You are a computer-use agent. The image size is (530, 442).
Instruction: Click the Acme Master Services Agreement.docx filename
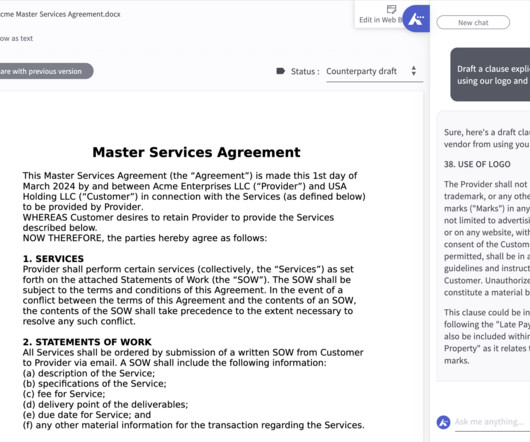click(x=60, y=14)
